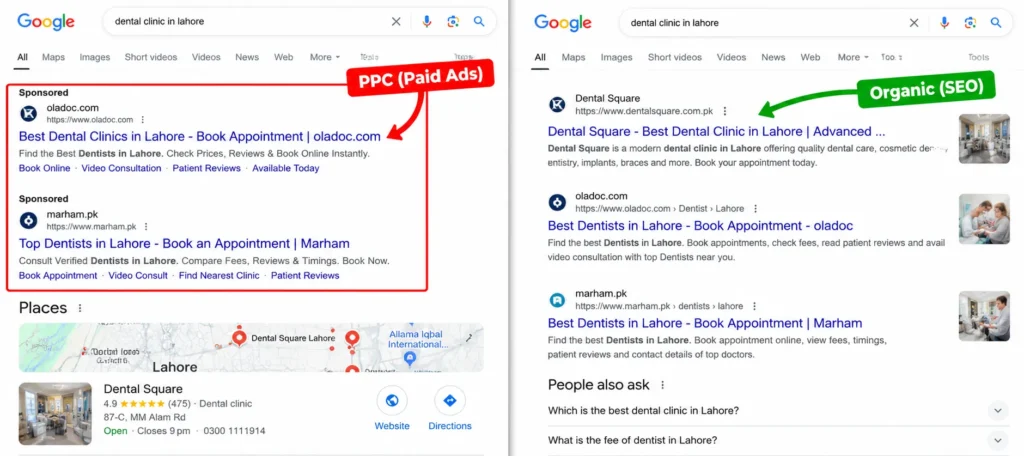The height and width of the screenshot is (456, 1024).
Task: Open Dental Square organic result thumbnail
Action: pos(984,138)
